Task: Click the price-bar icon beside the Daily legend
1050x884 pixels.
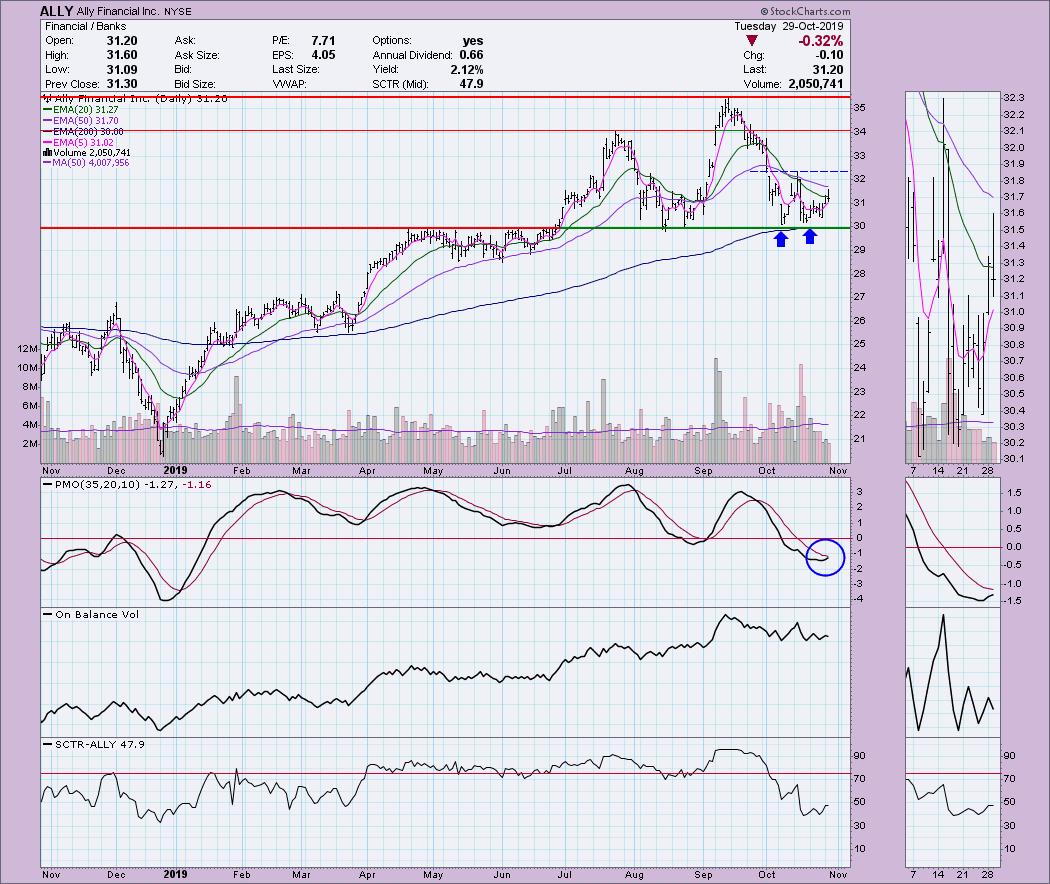Action: [x=47, y=98]
